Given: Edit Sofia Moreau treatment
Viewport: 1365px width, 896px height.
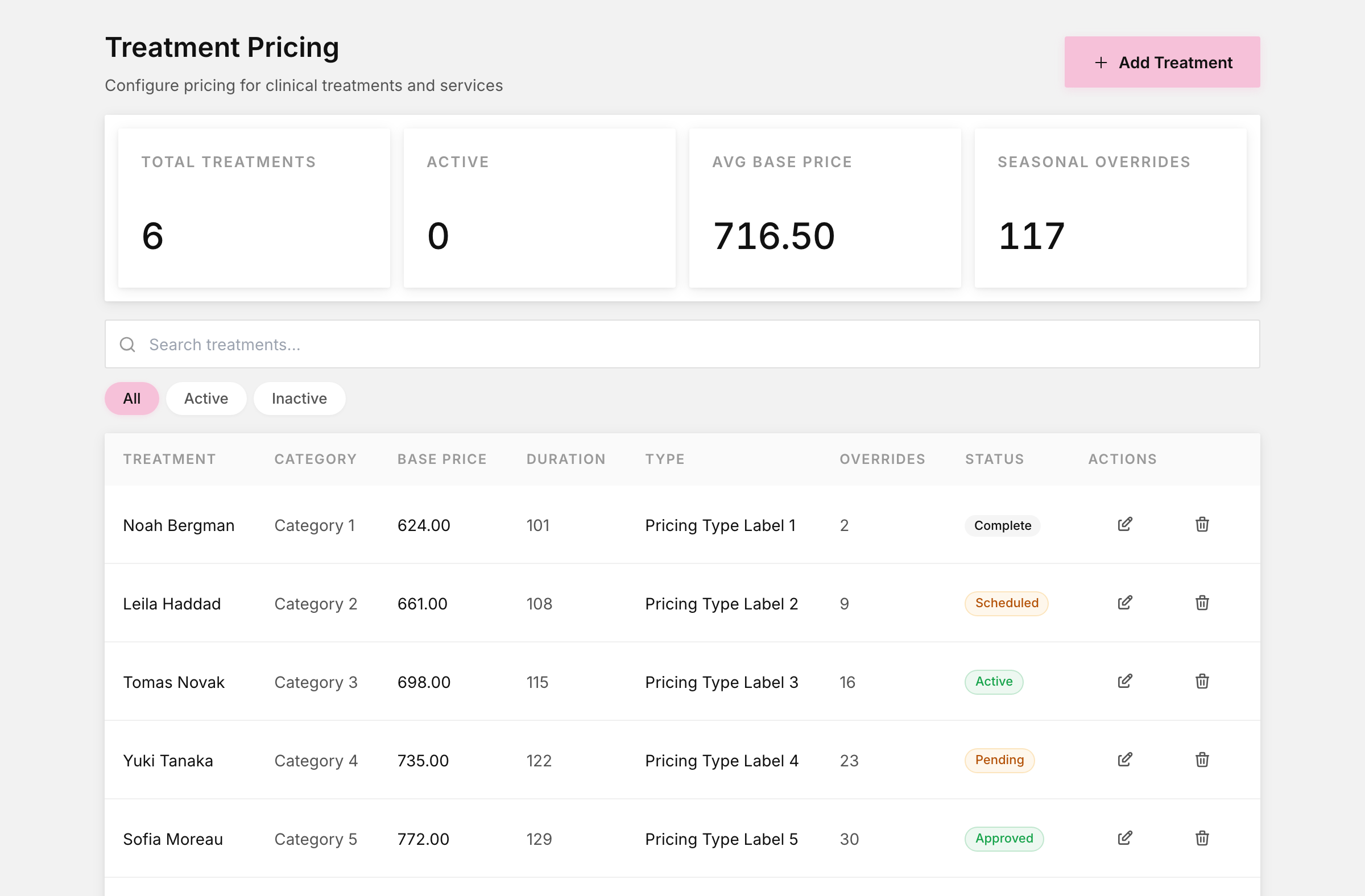Looking at the screenshot, I should (x=1124, y=839).
